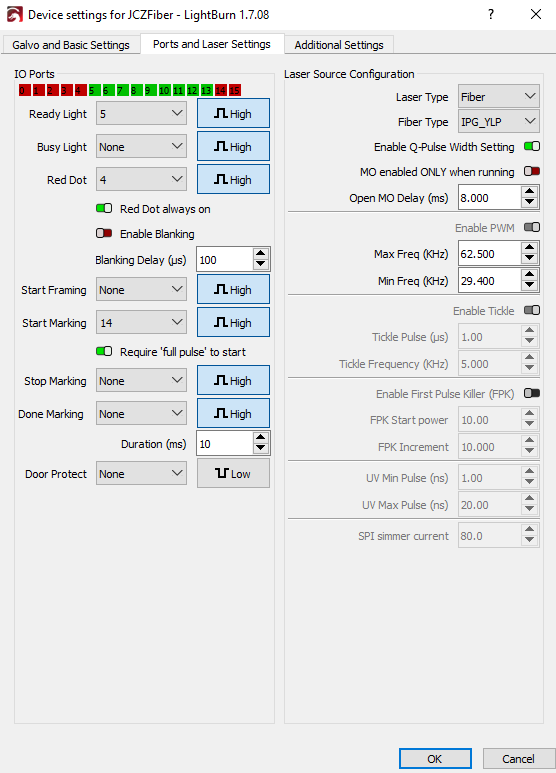Disable Red Dot always on
The image size is (556, 773).
click(x=104, y=208)
